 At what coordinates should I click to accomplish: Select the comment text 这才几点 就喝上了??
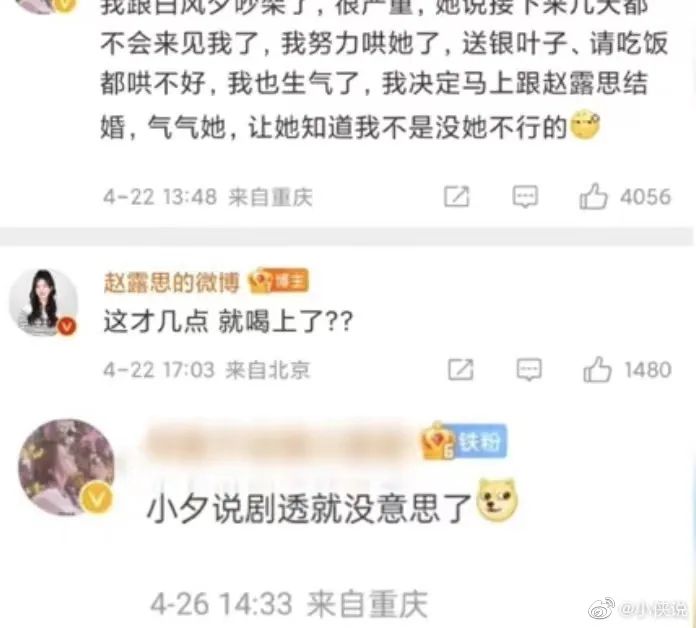pos(228,321)
